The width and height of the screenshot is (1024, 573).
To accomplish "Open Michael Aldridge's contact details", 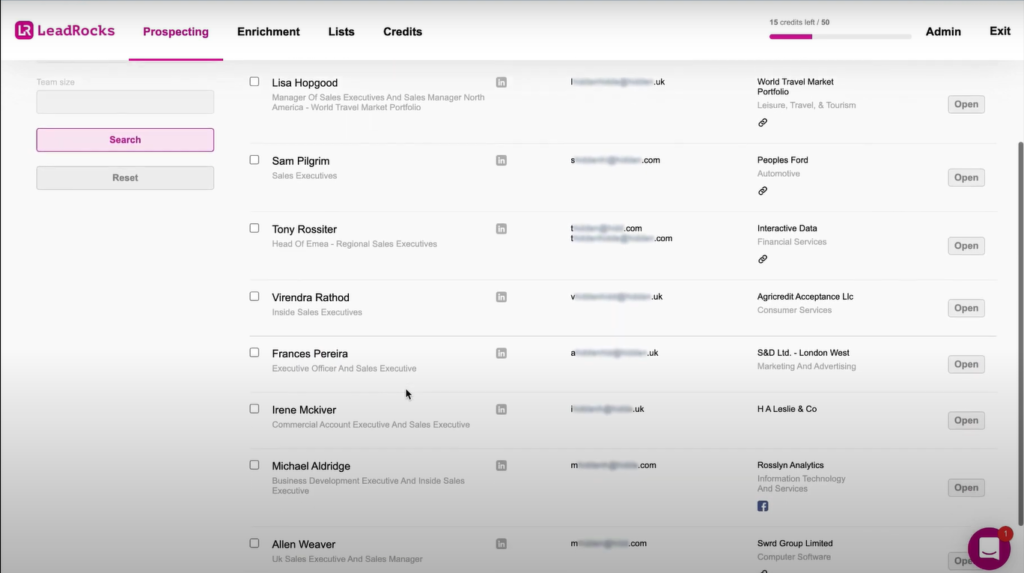I will coord(966,488).
